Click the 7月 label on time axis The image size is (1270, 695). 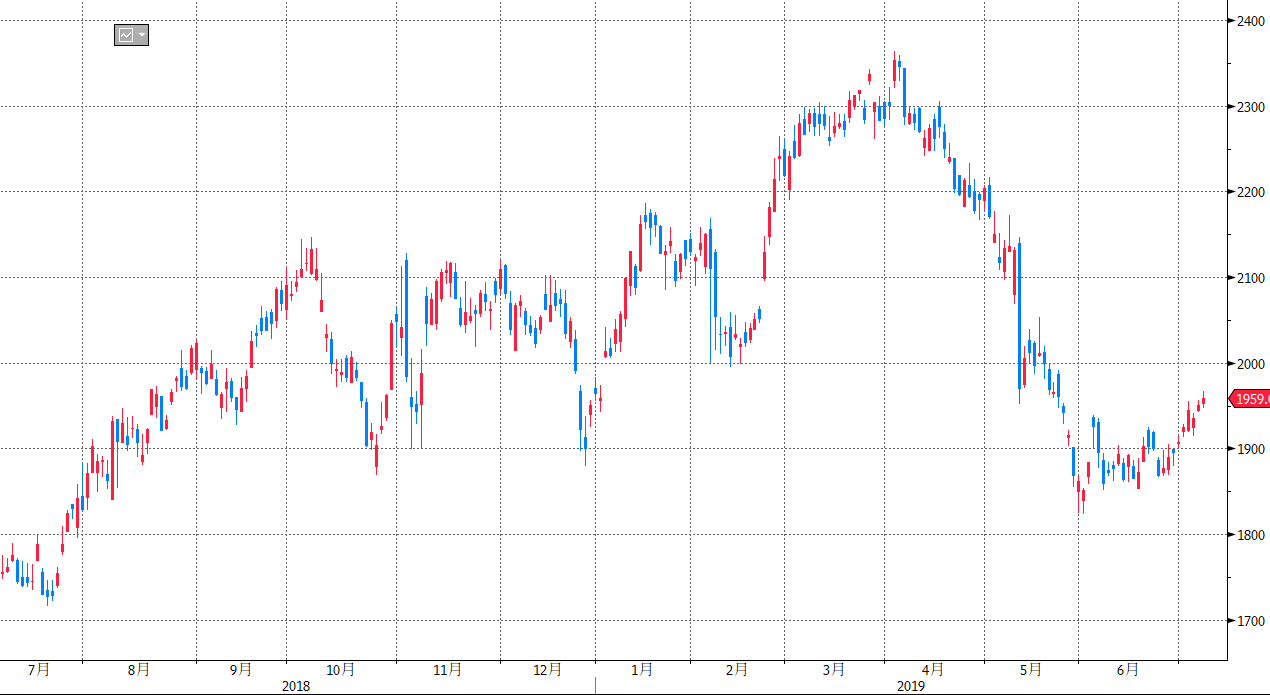point(39,669)
